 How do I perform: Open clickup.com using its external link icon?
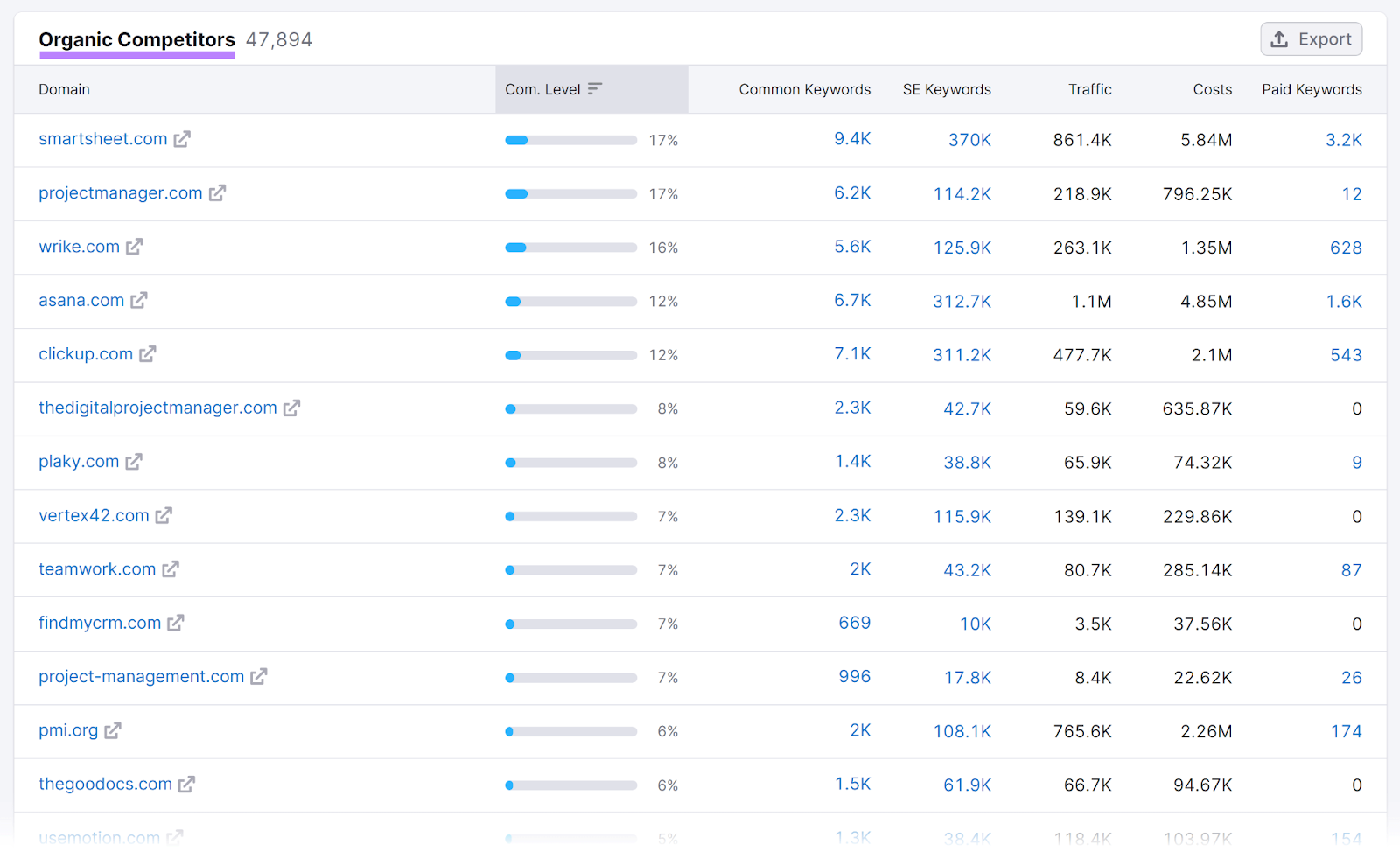(x=147, y=354)
